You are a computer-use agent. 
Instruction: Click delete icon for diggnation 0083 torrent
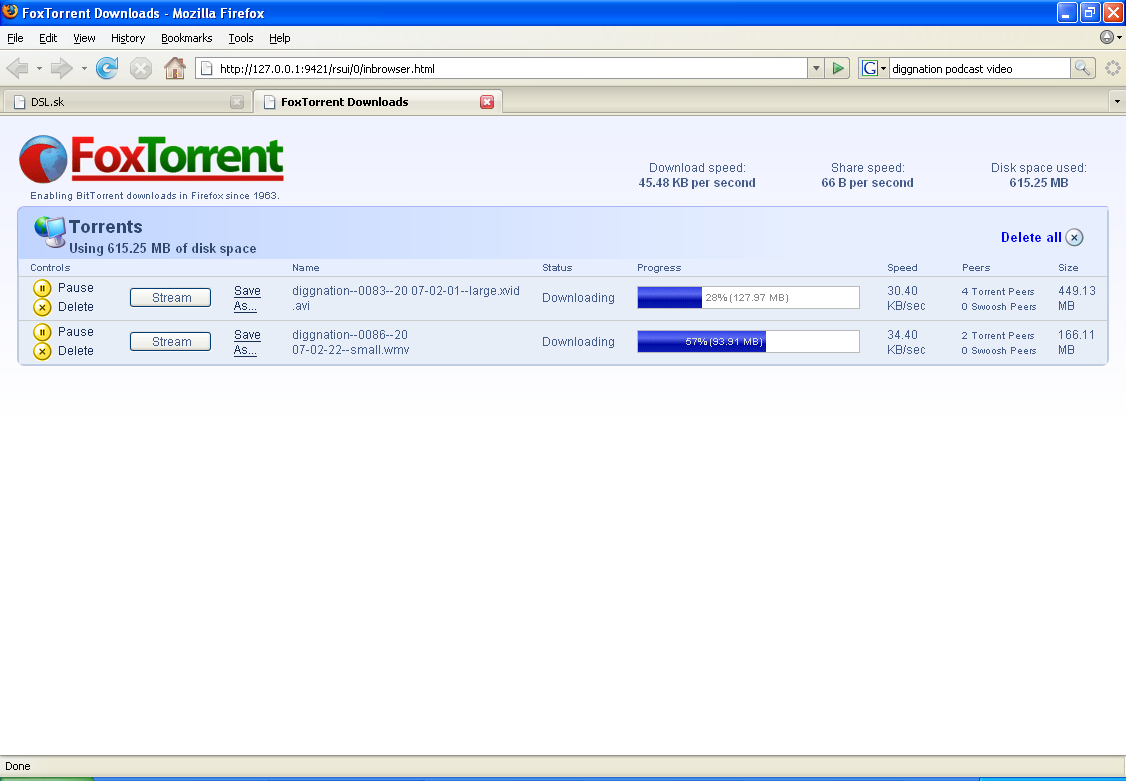tap(42, 307)
